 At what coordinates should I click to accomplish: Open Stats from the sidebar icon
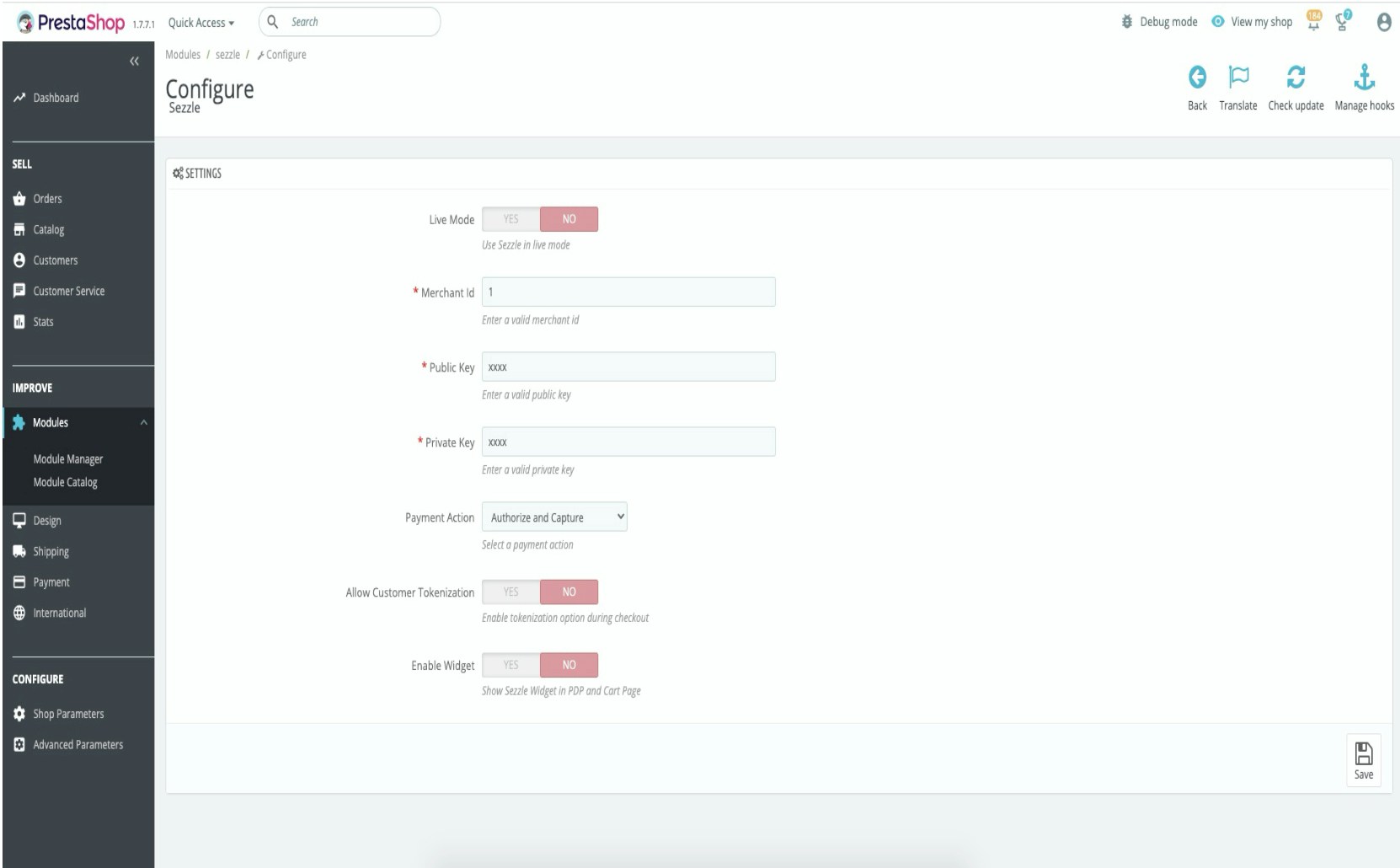[x=19, y=321]
